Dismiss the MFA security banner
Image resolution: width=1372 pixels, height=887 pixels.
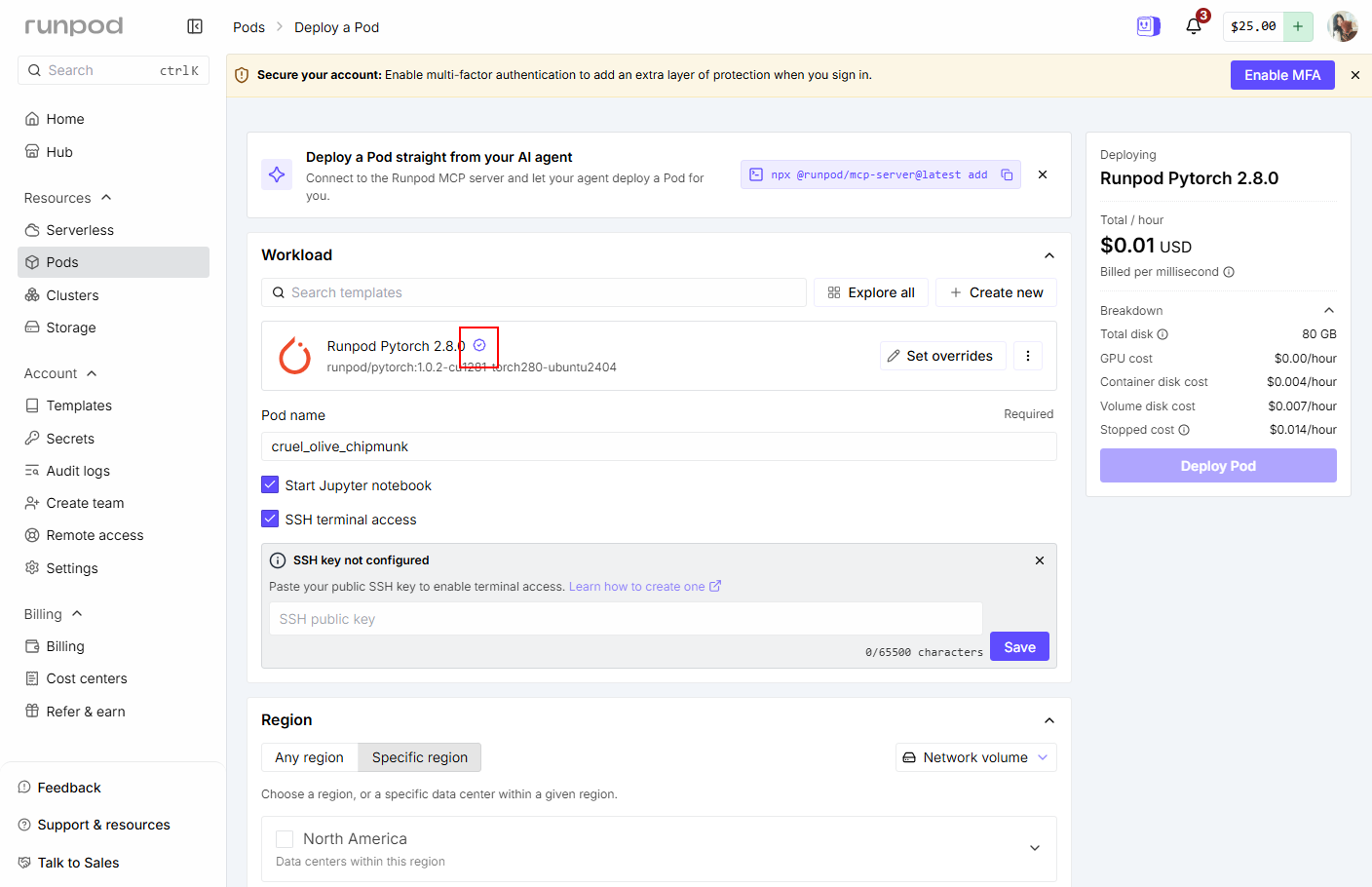pyautogui.click(x=1355, y=75)
